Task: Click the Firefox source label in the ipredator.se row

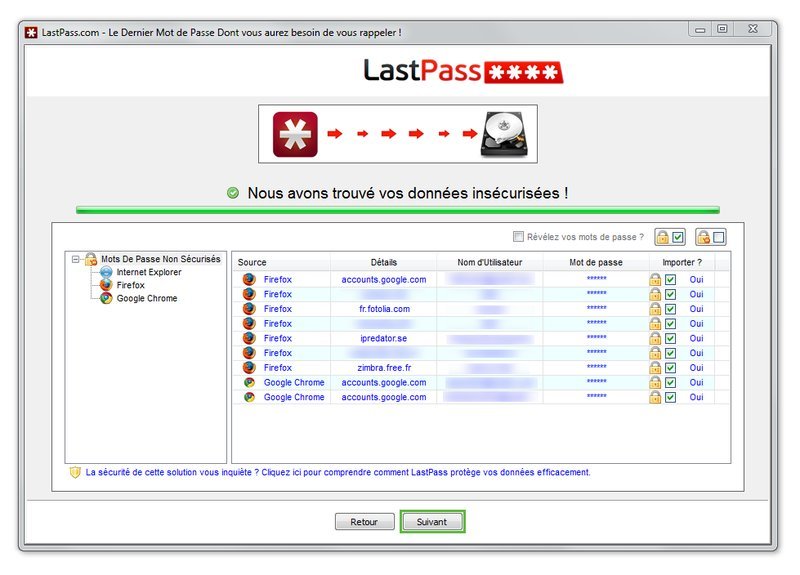Action: pos(278,338)
